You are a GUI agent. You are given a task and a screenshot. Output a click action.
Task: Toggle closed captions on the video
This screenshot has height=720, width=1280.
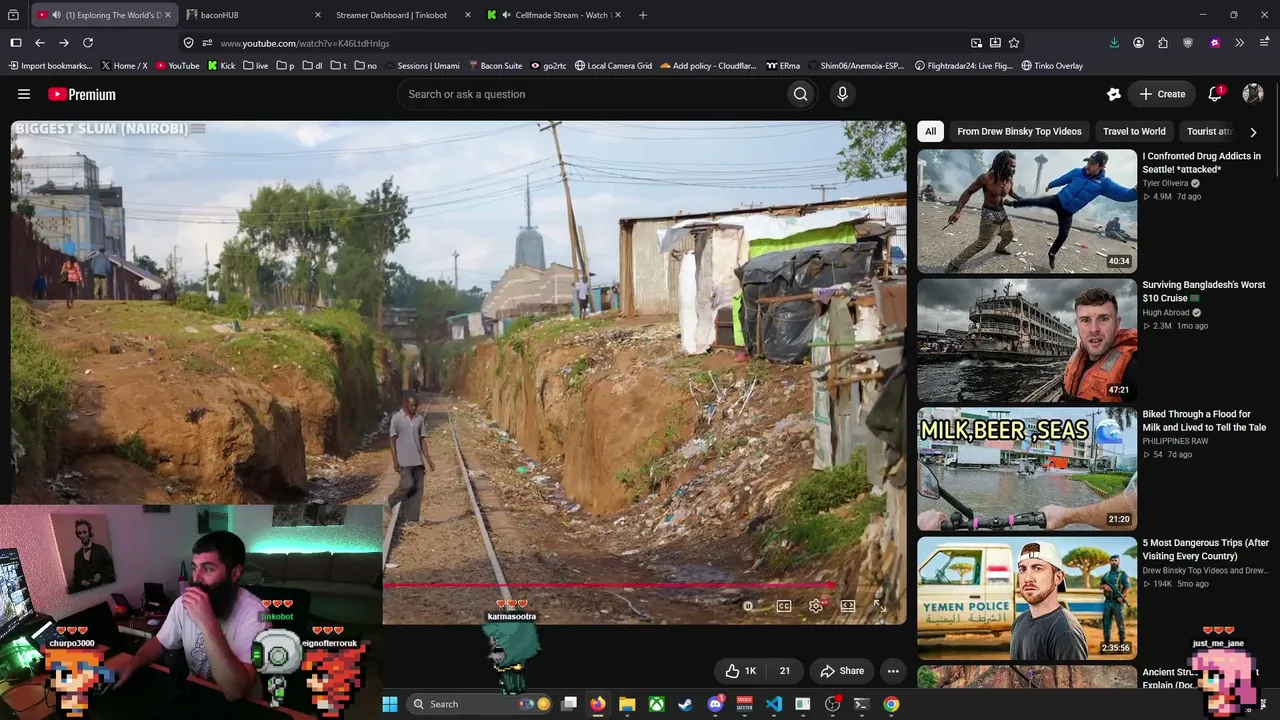784,606
